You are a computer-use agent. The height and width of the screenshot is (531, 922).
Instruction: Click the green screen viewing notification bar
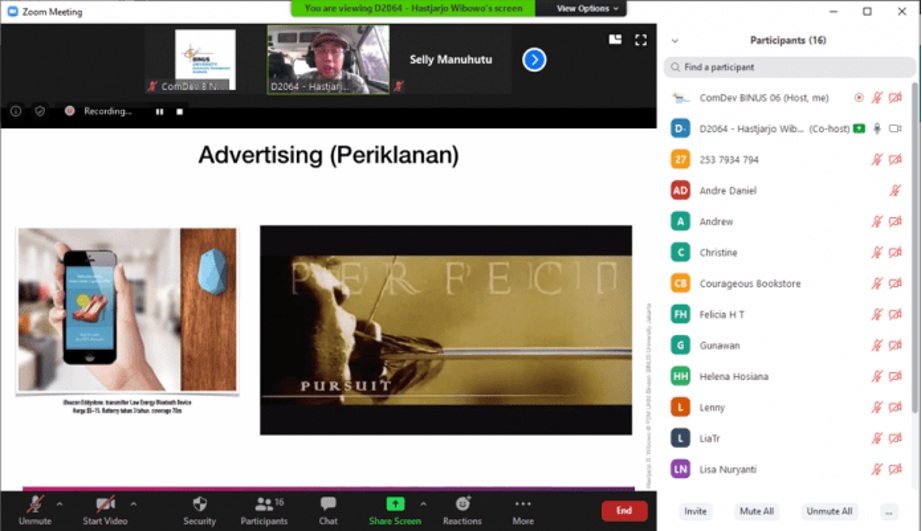tap(413, 8)
